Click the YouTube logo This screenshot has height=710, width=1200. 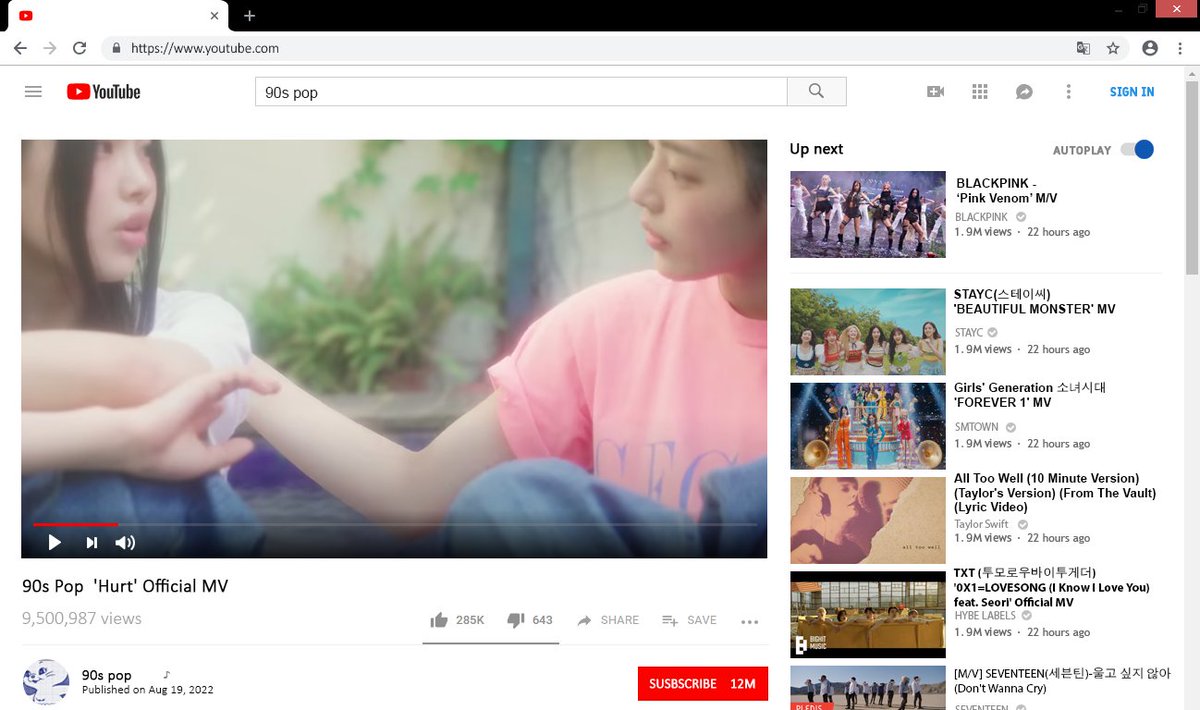[x=104, y=92]
